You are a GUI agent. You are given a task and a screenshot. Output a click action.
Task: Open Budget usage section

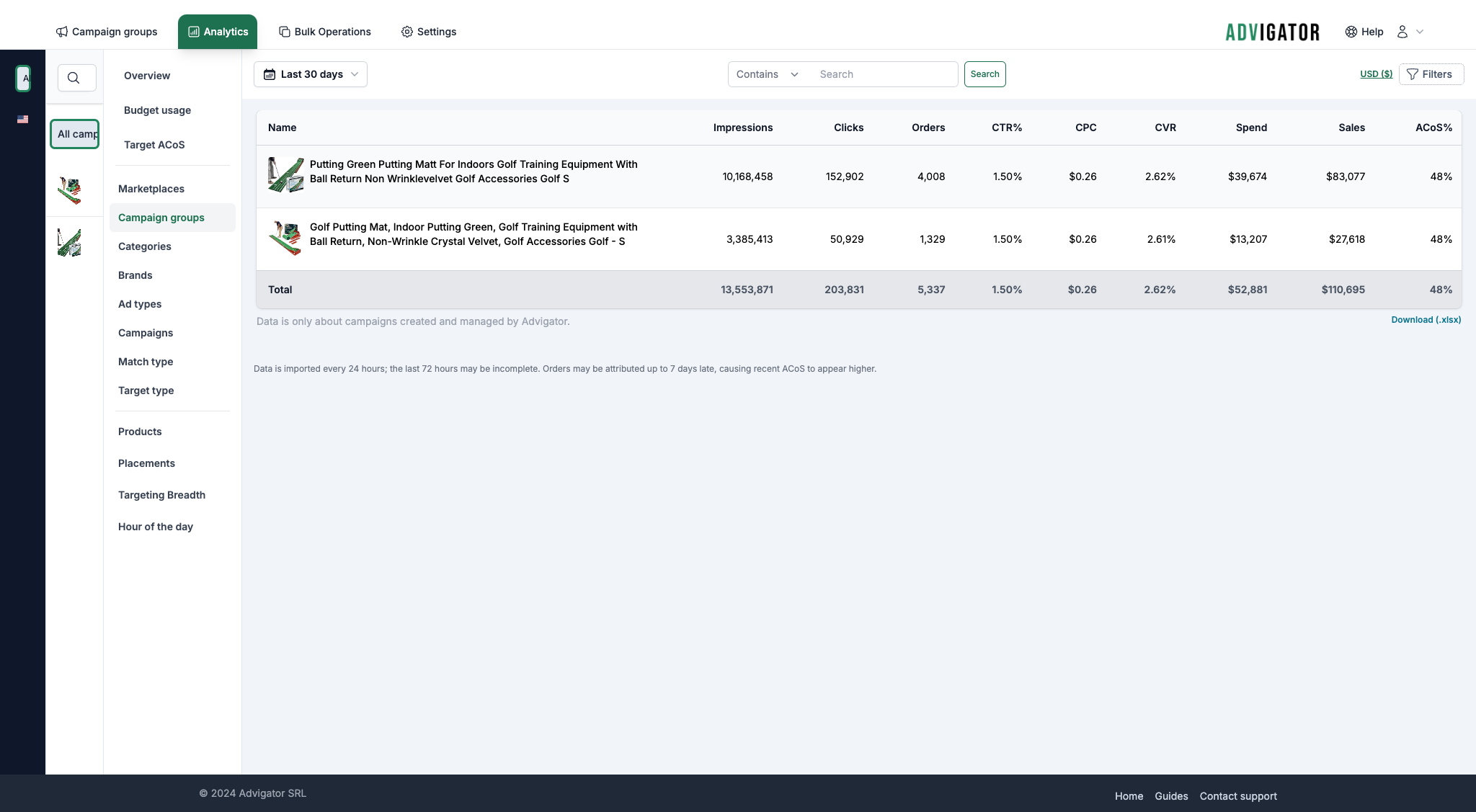coord(157,110)
